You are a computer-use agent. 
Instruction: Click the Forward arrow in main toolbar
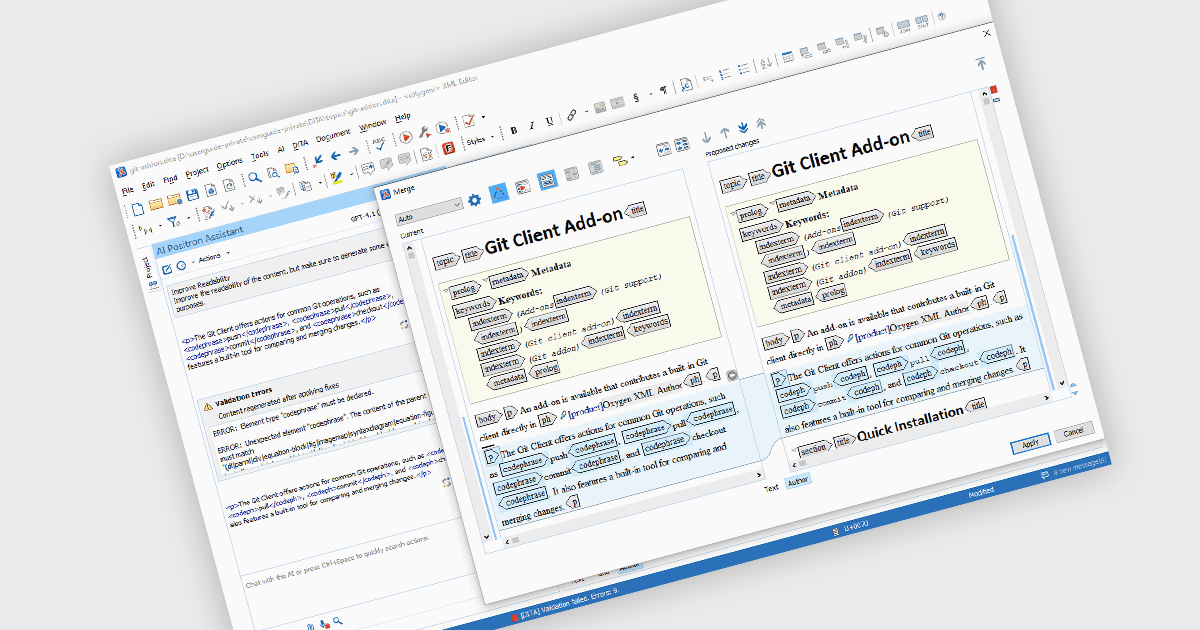(x=352, y=152)
